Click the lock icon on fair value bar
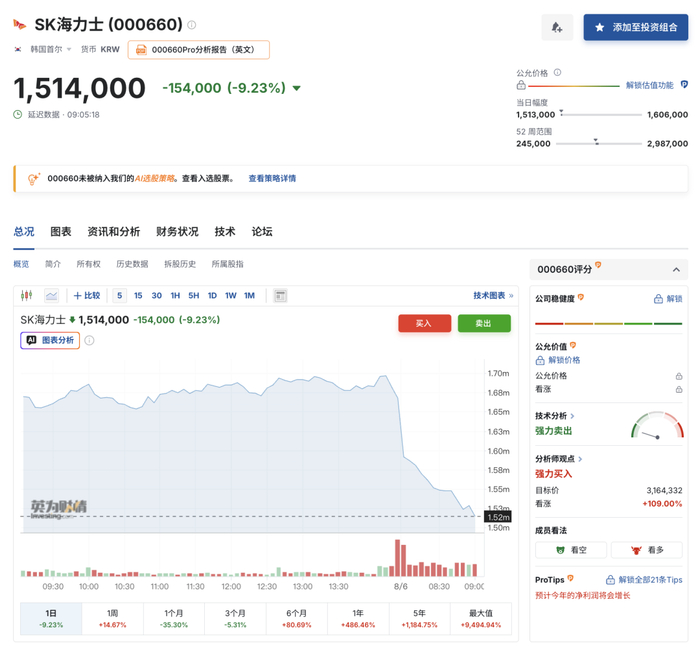 pyautogui.click(x=521, y=85)
